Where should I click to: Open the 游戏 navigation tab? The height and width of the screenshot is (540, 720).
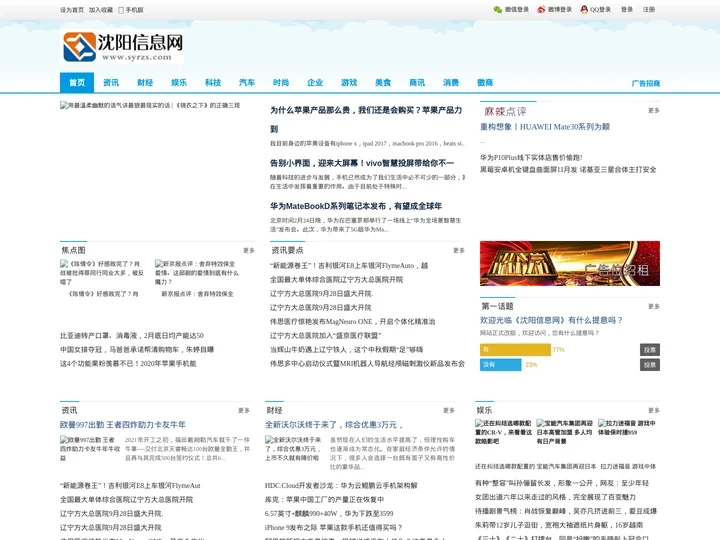click(x=349, y=83)
